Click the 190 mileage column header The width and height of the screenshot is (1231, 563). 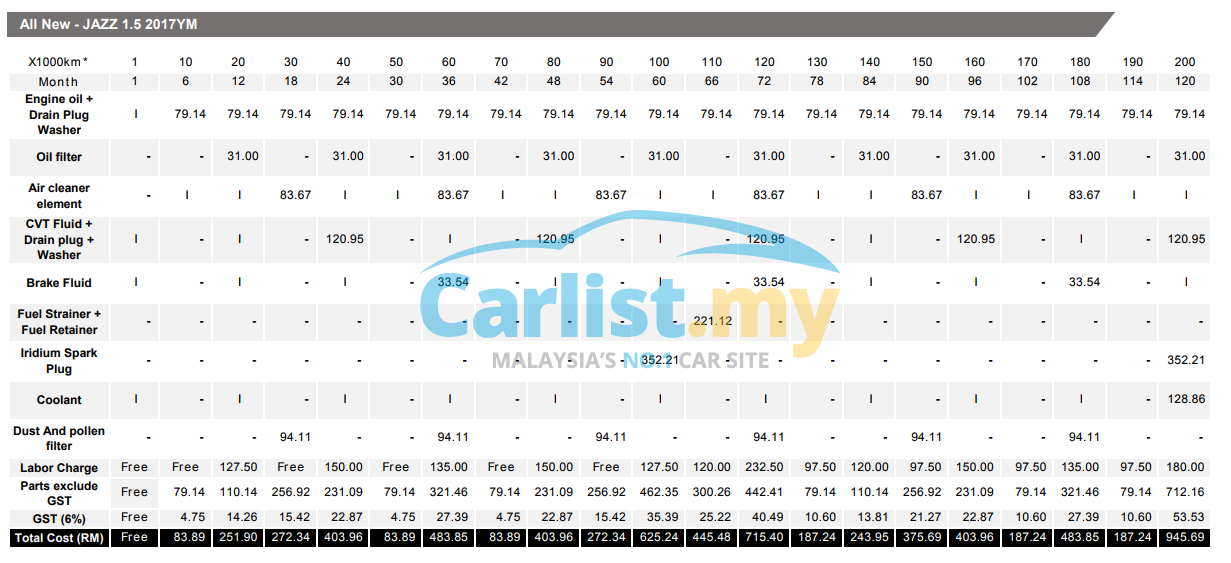1132,62
